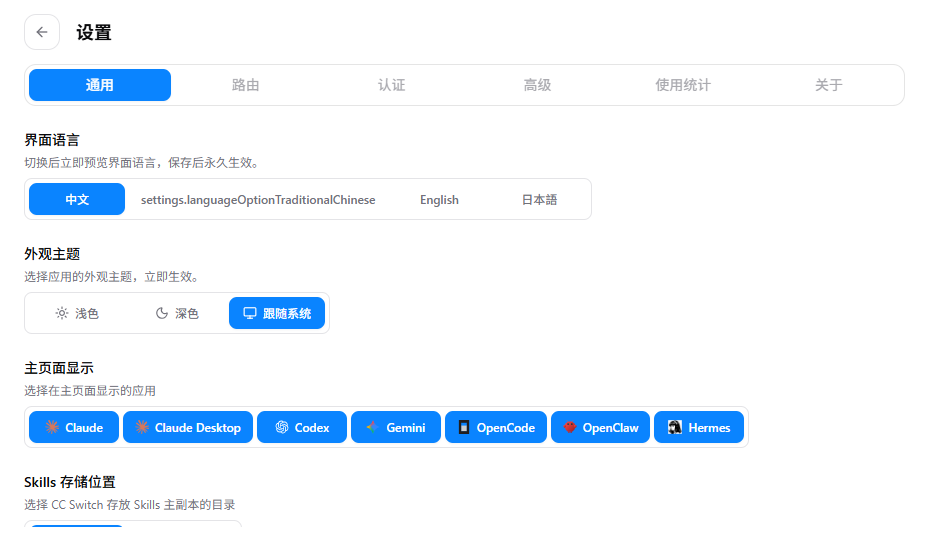Click the 外观主题 section heading
This screenshot has width=929, height=543.
point(52,254)
